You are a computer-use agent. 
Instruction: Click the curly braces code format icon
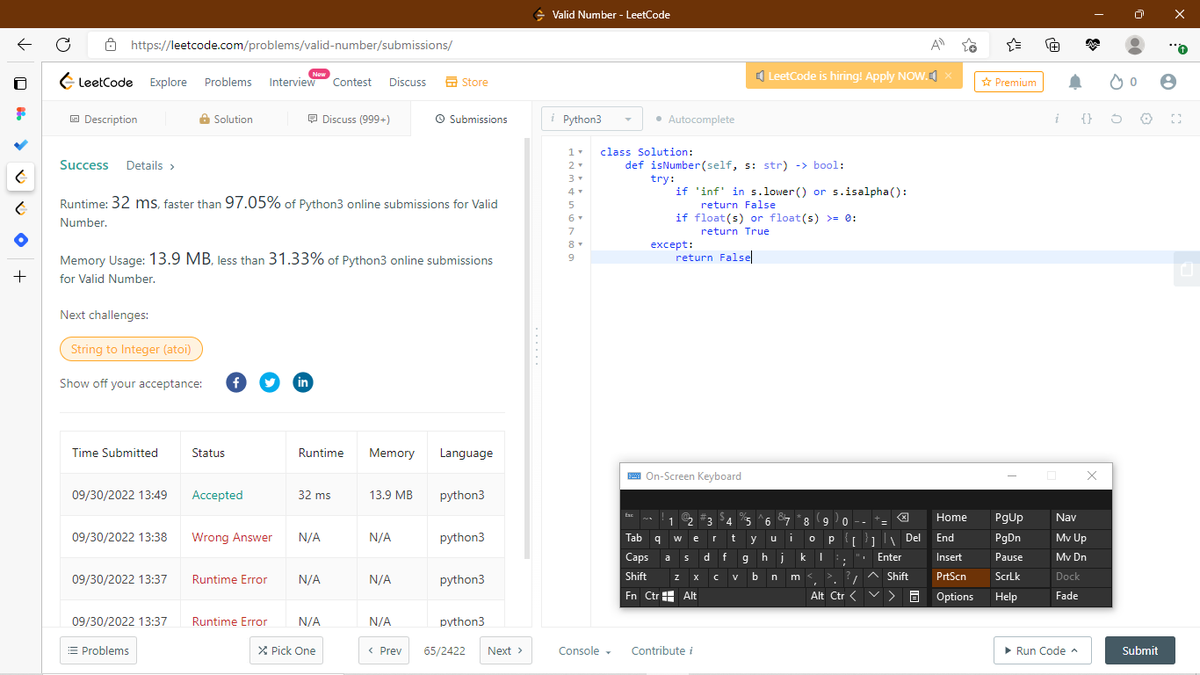(x=1086, y=119)
